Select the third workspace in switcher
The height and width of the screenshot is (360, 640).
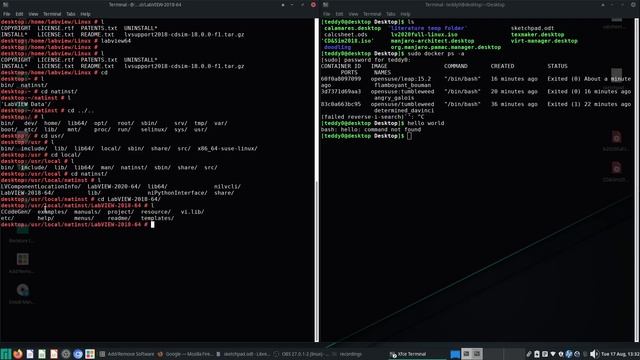477,354
